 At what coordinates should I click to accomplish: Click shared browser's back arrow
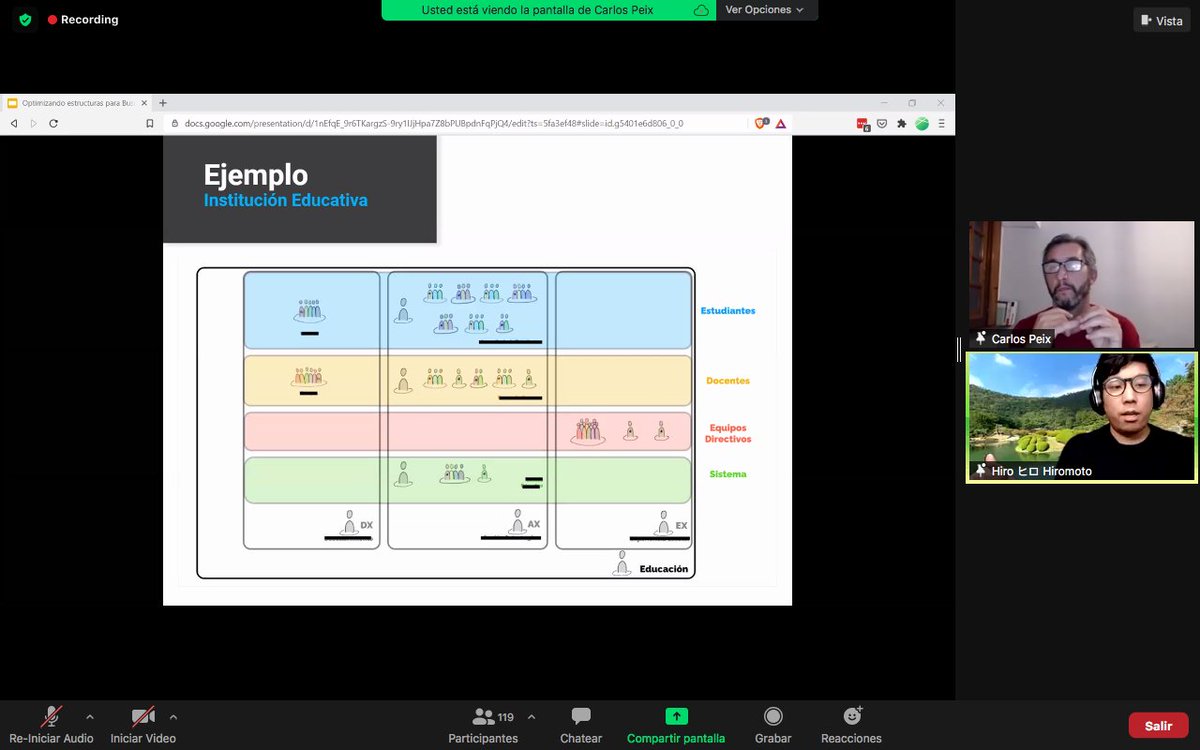pos(13,123)
